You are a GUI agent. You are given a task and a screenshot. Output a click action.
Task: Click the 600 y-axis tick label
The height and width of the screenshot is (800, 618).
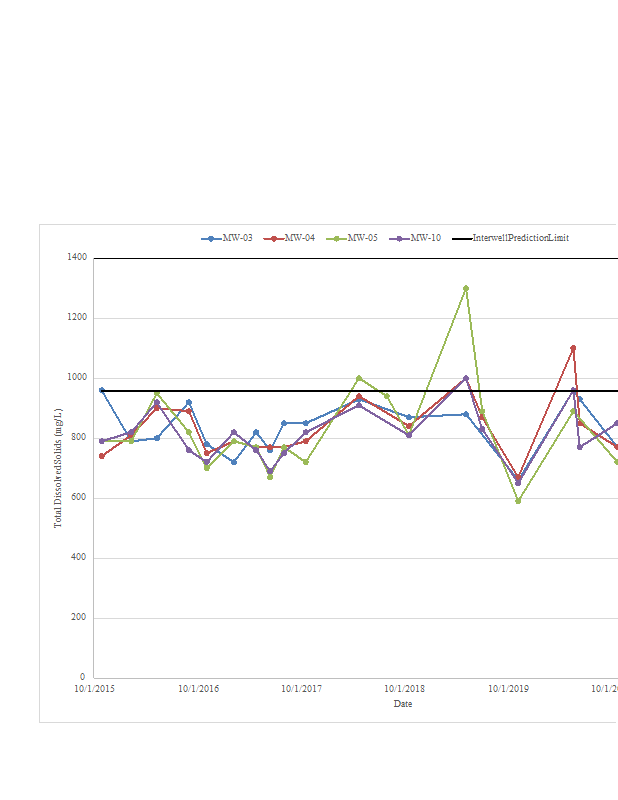click(78, 498)
